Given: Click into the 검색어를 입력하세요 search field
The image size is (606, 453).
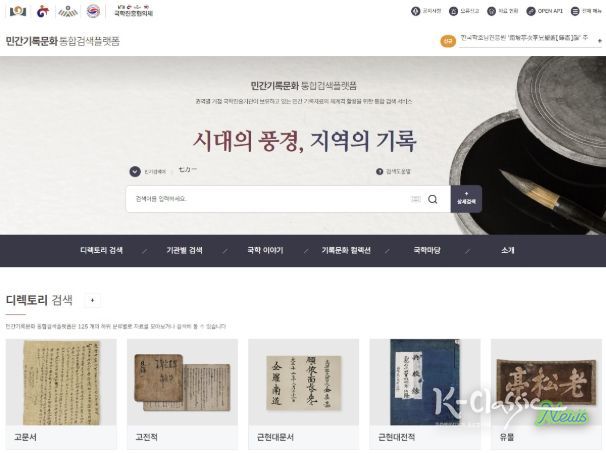Looking at the screenshot, I should (271, 199).
